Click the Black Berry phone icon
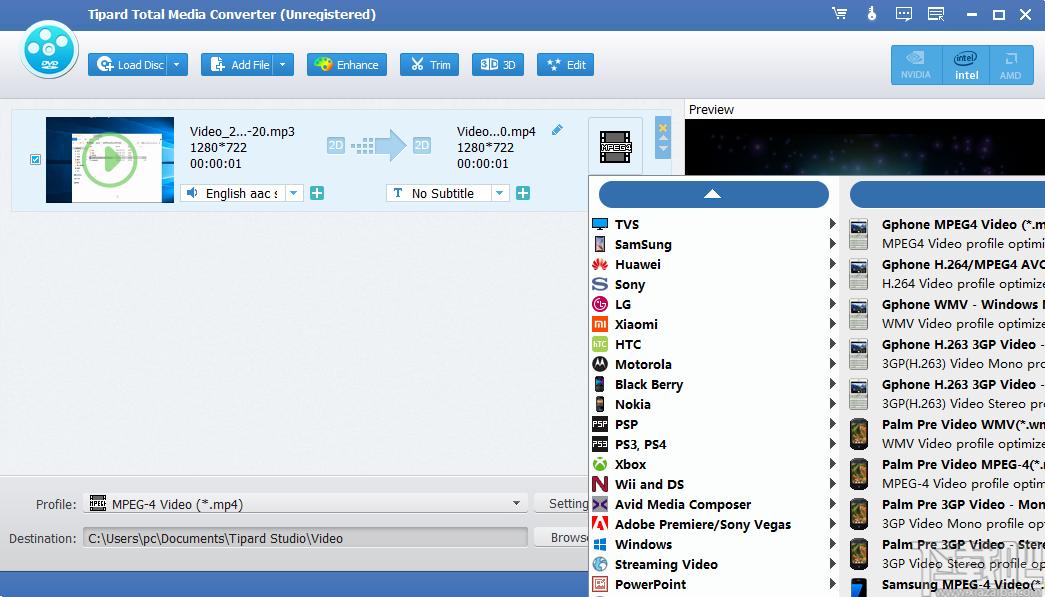 coord(600,384)
